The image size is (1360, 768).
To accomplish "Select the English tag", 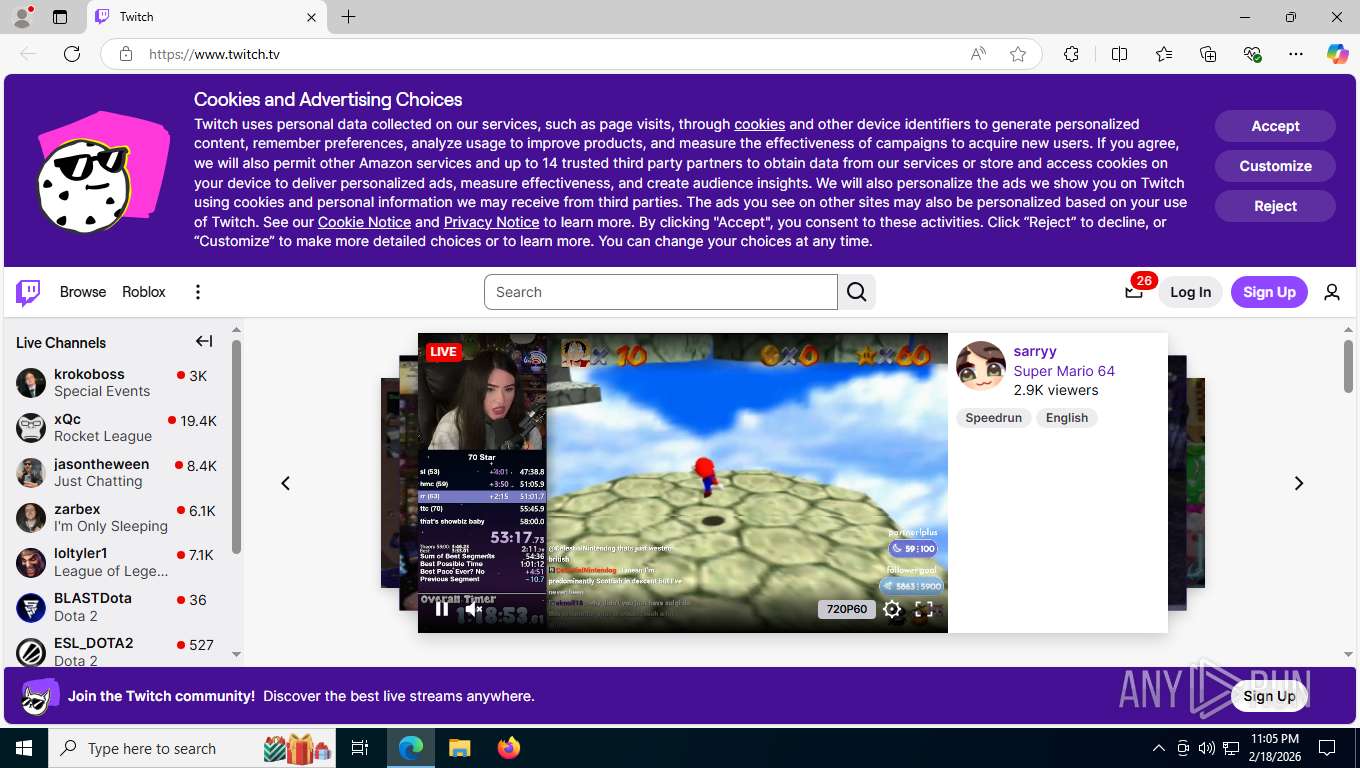I will (1067, 418).
